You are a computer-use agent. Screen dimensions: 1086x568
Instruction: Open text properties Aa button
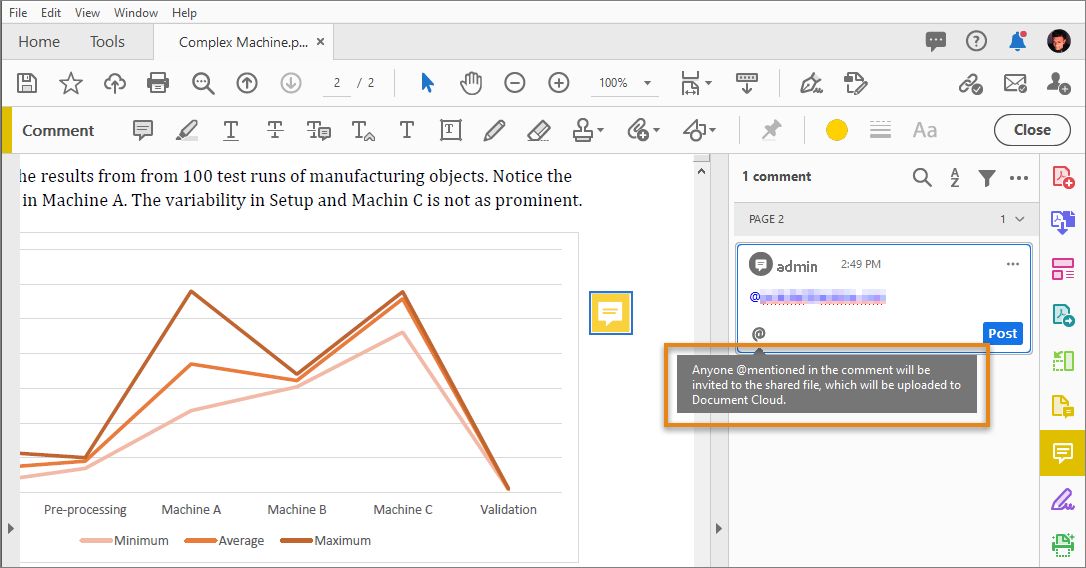point(925,130)
